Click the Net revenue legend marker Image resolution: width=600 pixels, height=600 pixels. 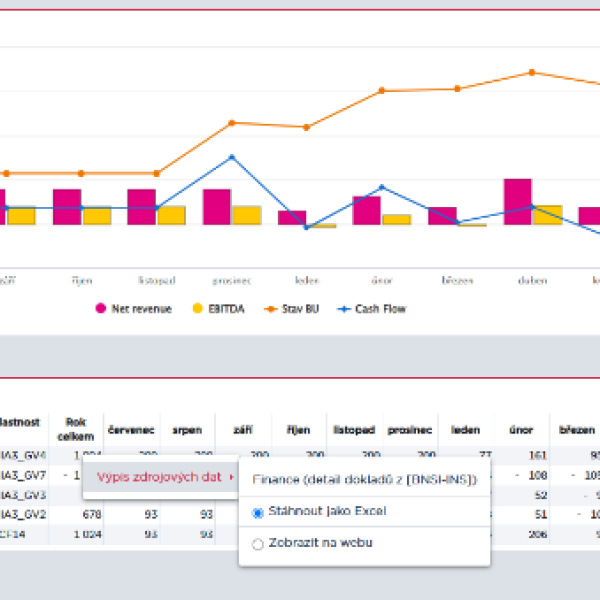coord(100,309)
